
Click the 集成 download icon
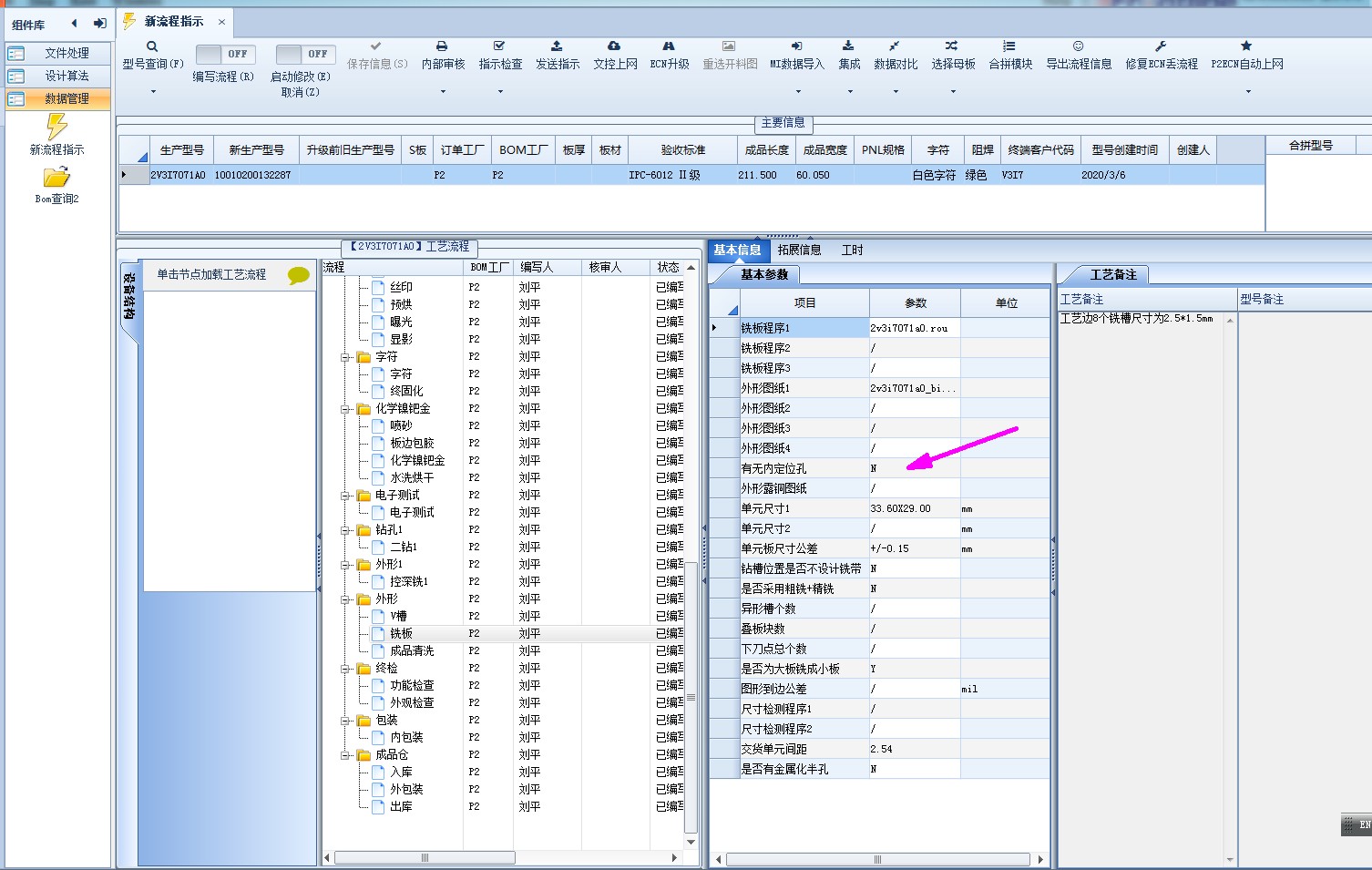(848, 46)
